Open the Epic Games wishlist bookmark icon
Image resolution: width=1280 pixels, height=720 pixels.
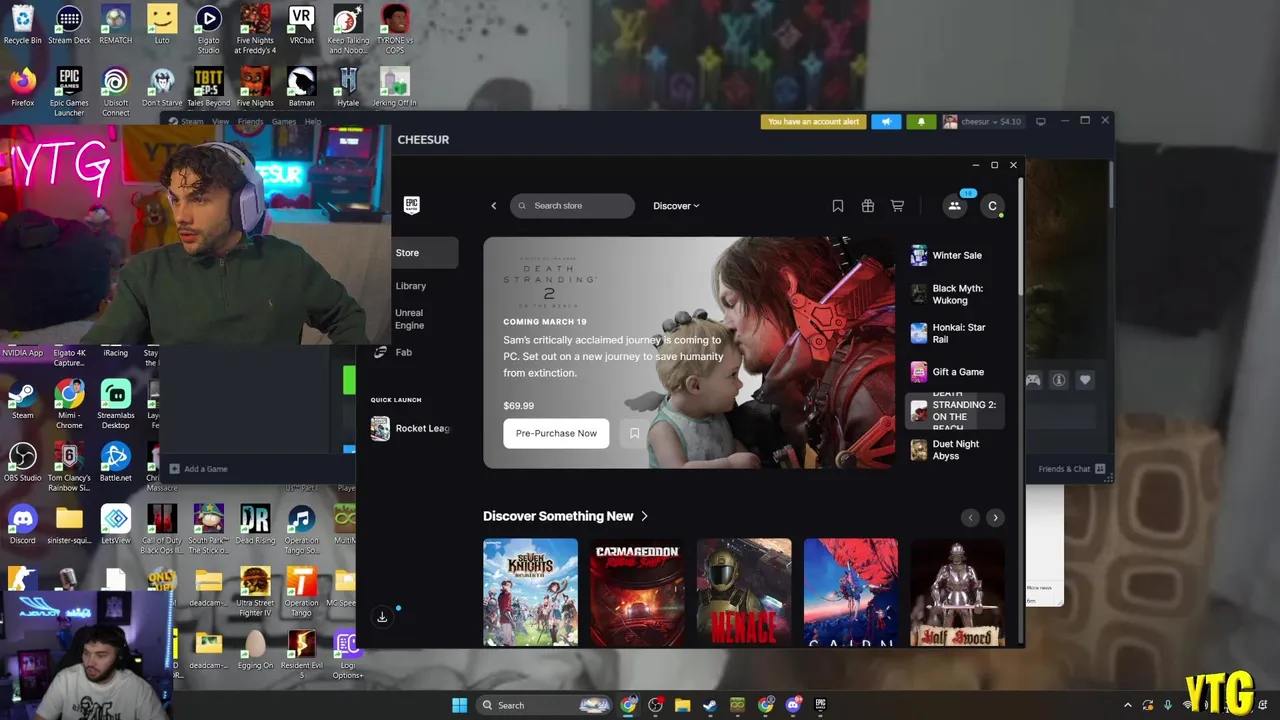[838, 206]
